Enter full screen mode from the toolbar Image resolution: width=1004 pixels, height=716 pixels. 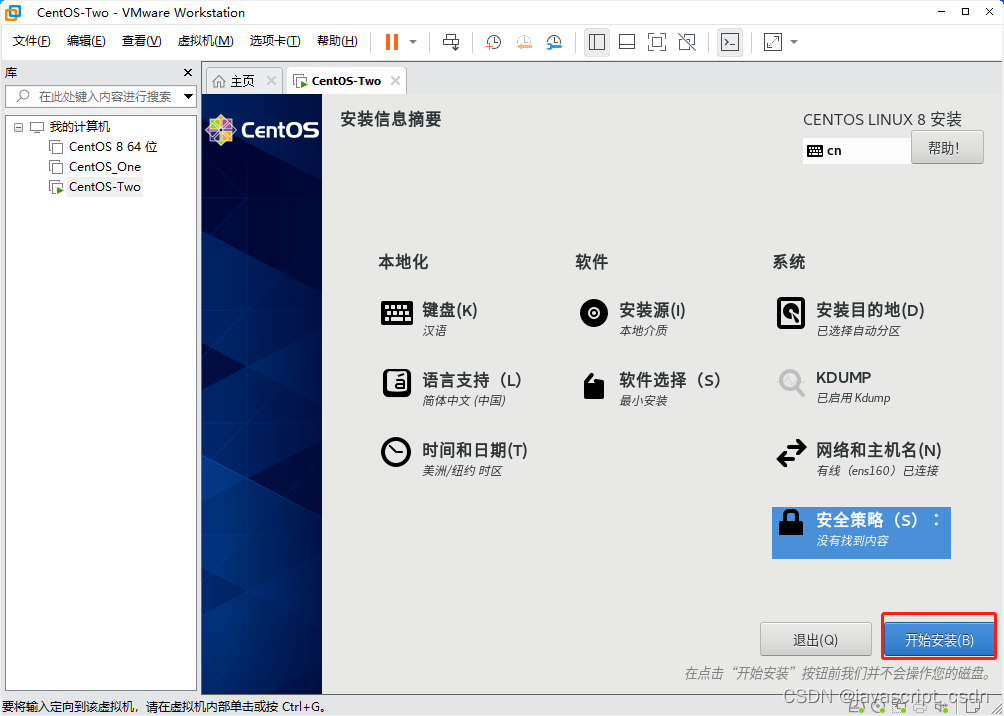point(656,42)
